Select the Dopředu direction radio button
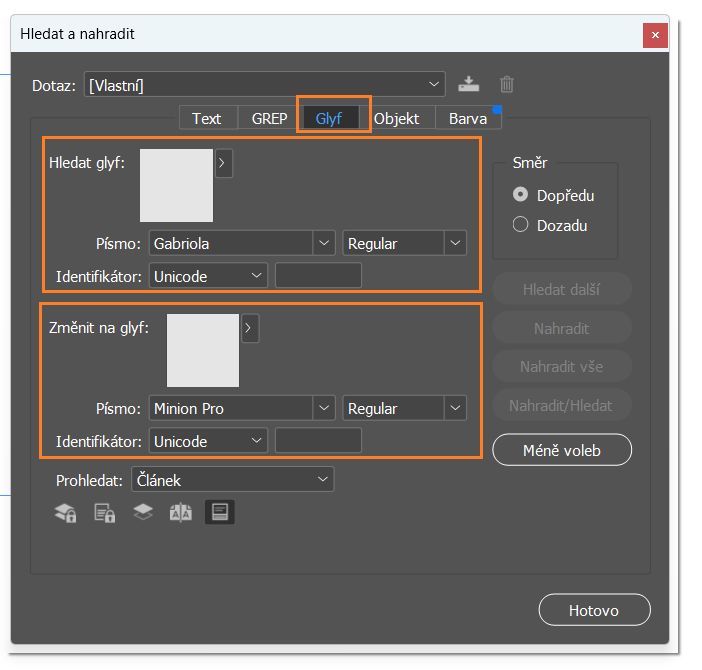 pos(520,195)
